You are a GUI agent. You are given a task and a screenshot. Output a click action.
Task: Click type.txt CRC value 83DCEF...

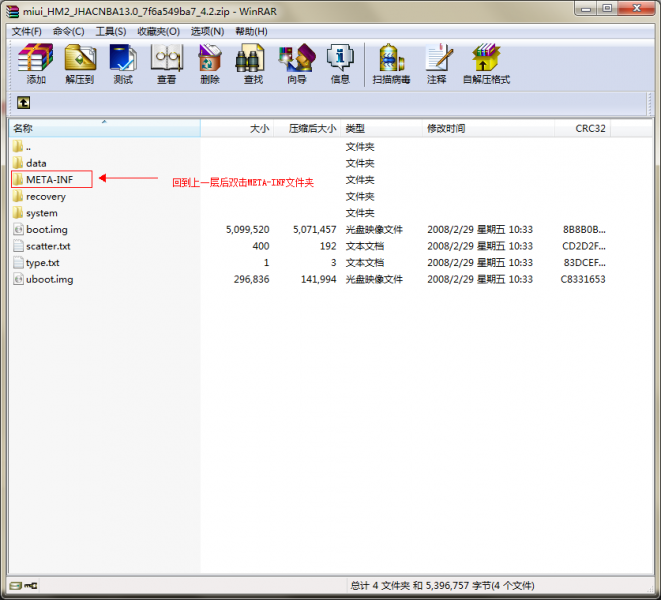585,263
